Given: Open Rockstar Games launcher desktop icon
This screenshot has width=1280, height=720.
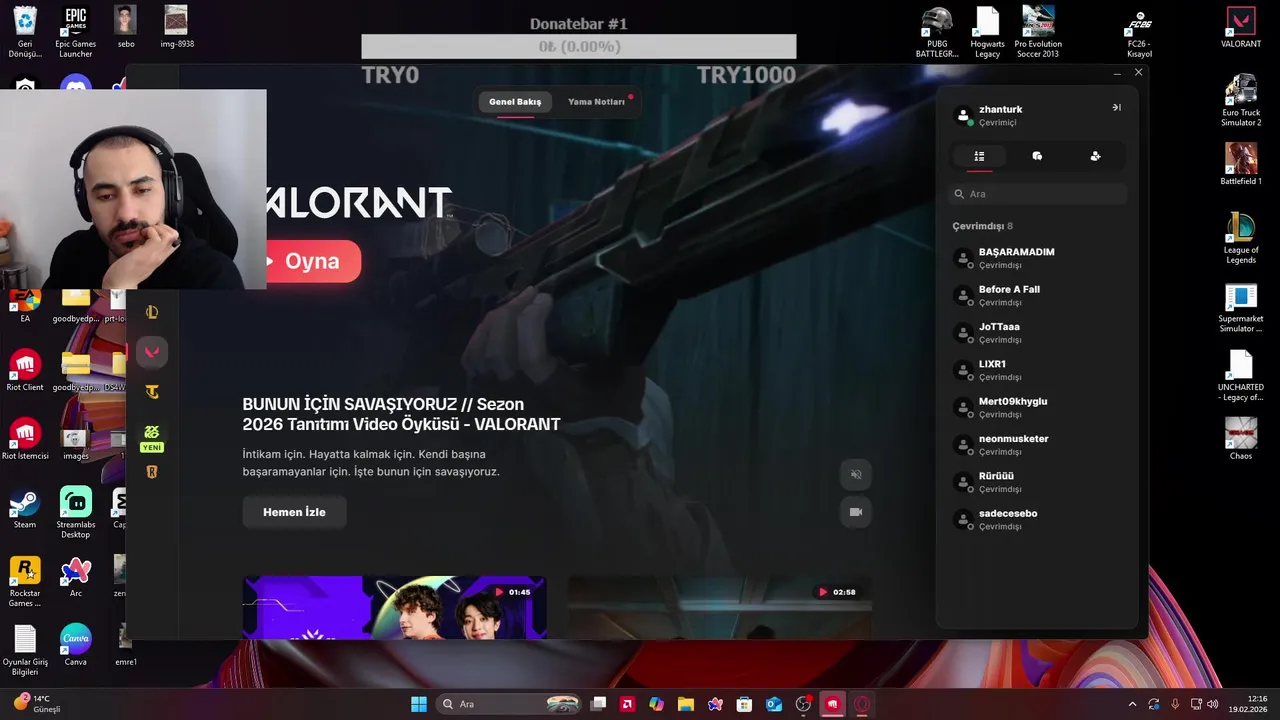Looking at the screenshot, I should (25, 582).
